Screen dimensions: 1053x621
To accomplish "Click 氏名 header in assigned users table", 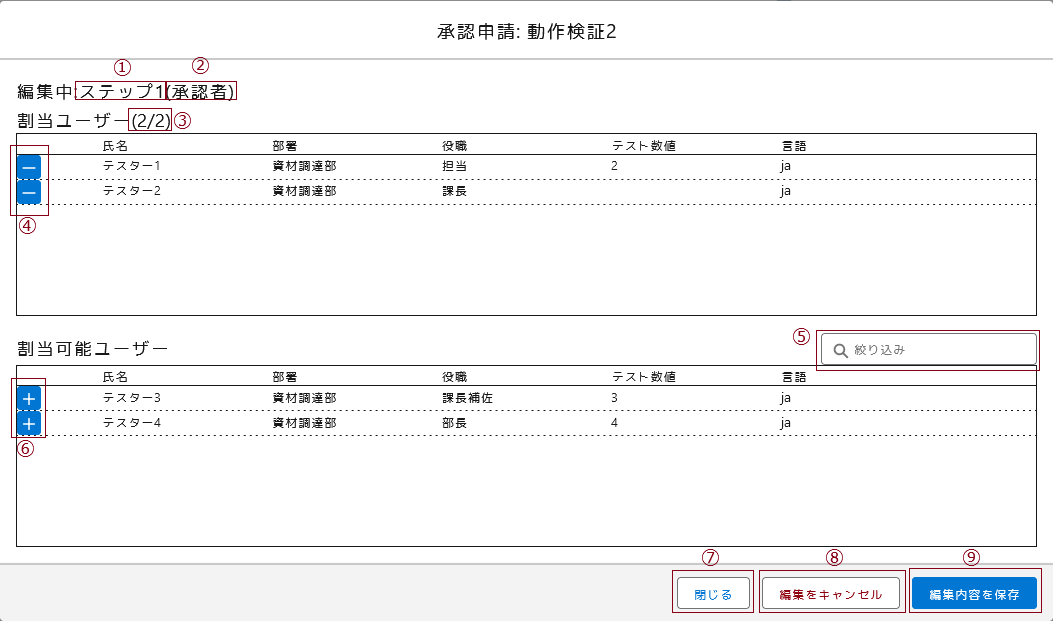I will coord(116,146).
